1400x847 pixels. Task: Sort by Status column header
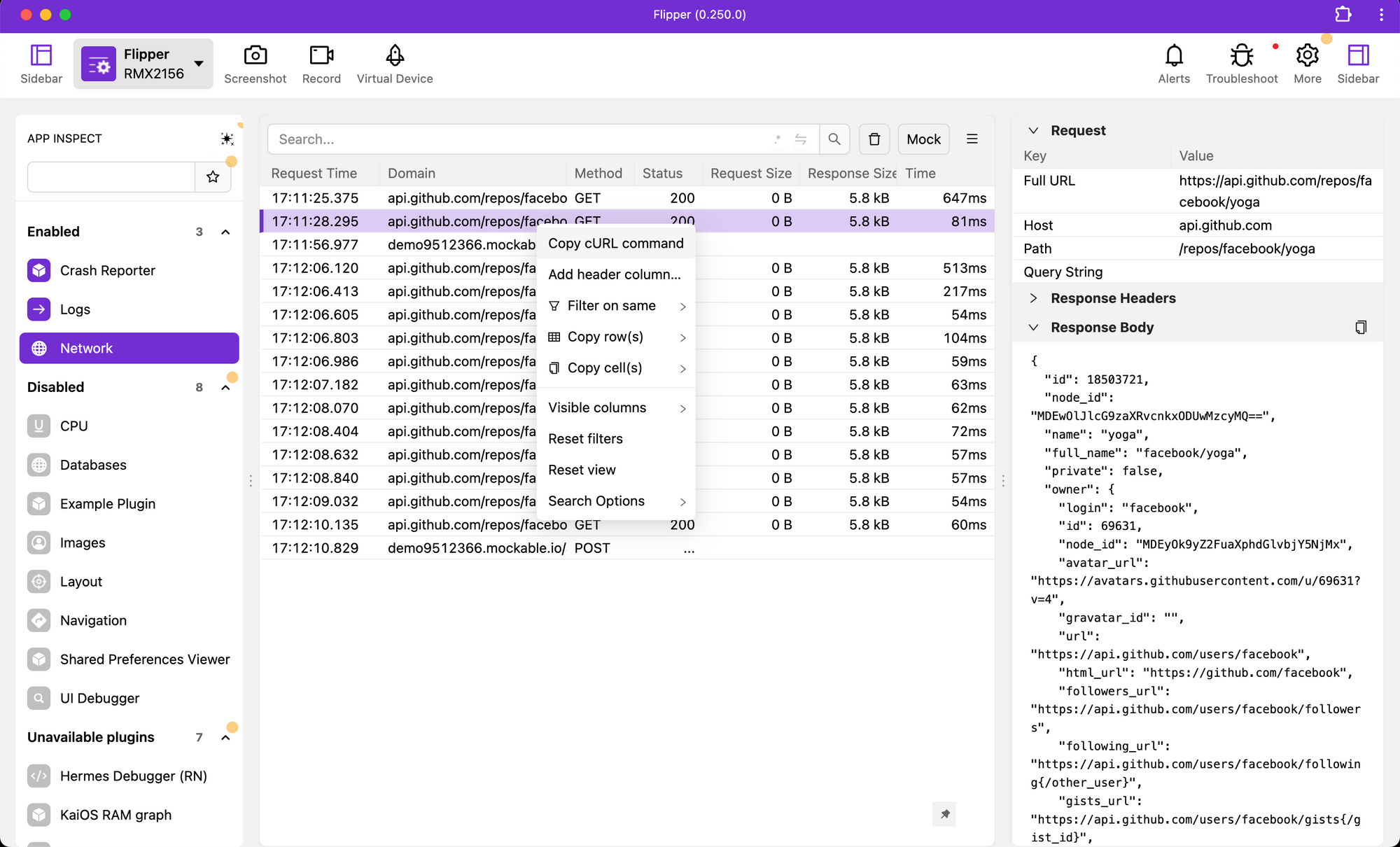pyautogui.click(x=662, y=173)
